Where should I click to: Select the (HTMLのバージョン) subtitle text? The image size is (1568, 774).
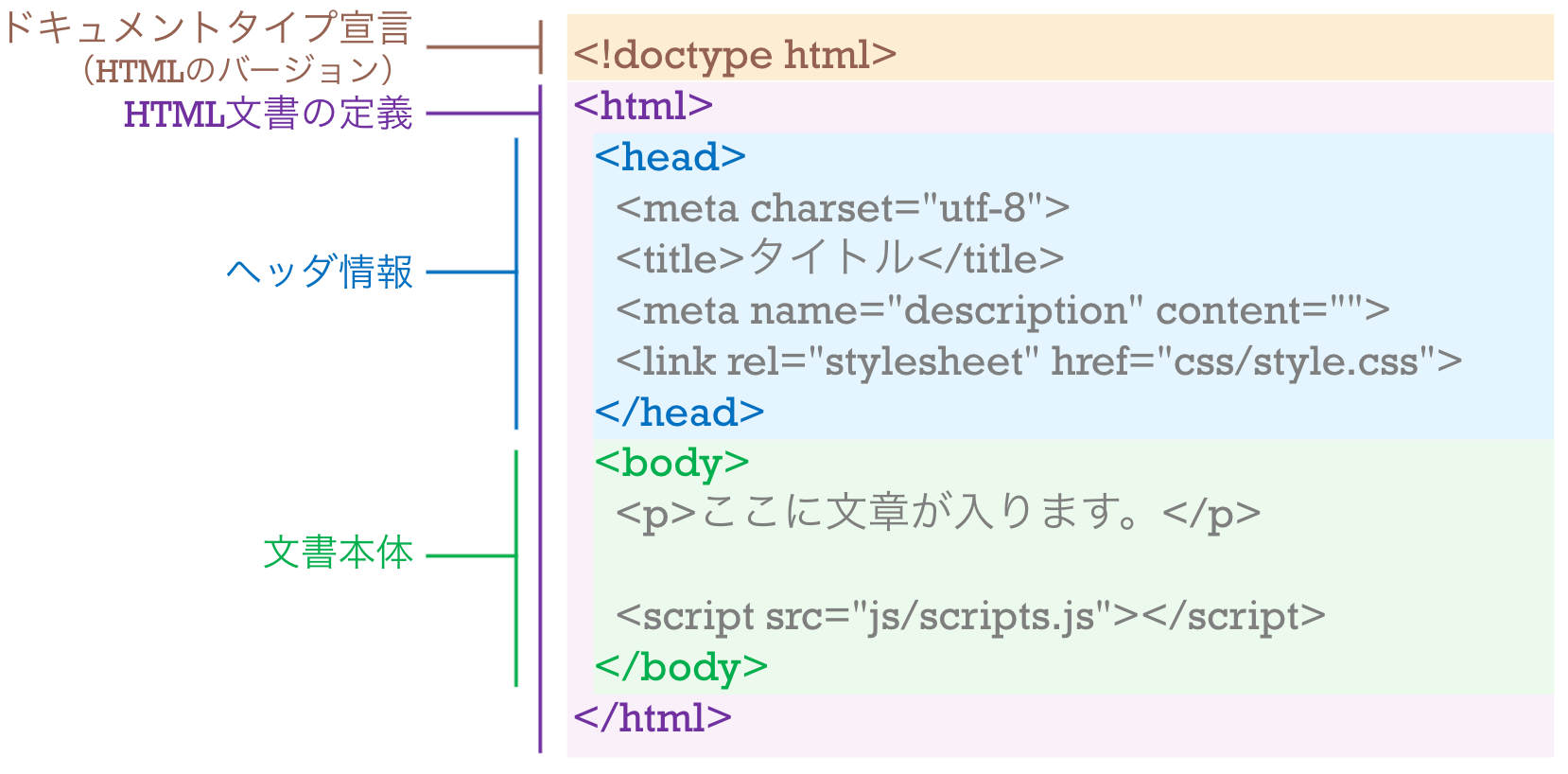pos(237,70)
